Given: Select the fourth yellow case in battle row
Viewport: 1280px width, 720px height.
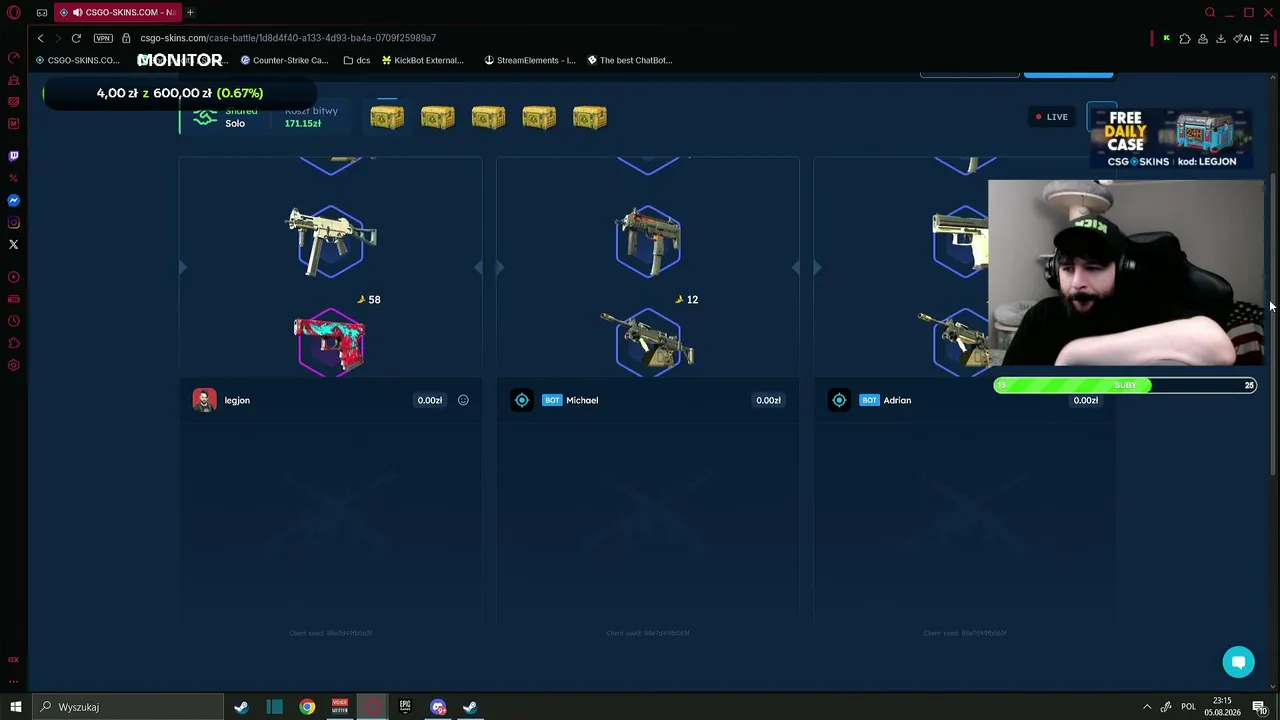Looking at the screenshot, I should point(539,117).
